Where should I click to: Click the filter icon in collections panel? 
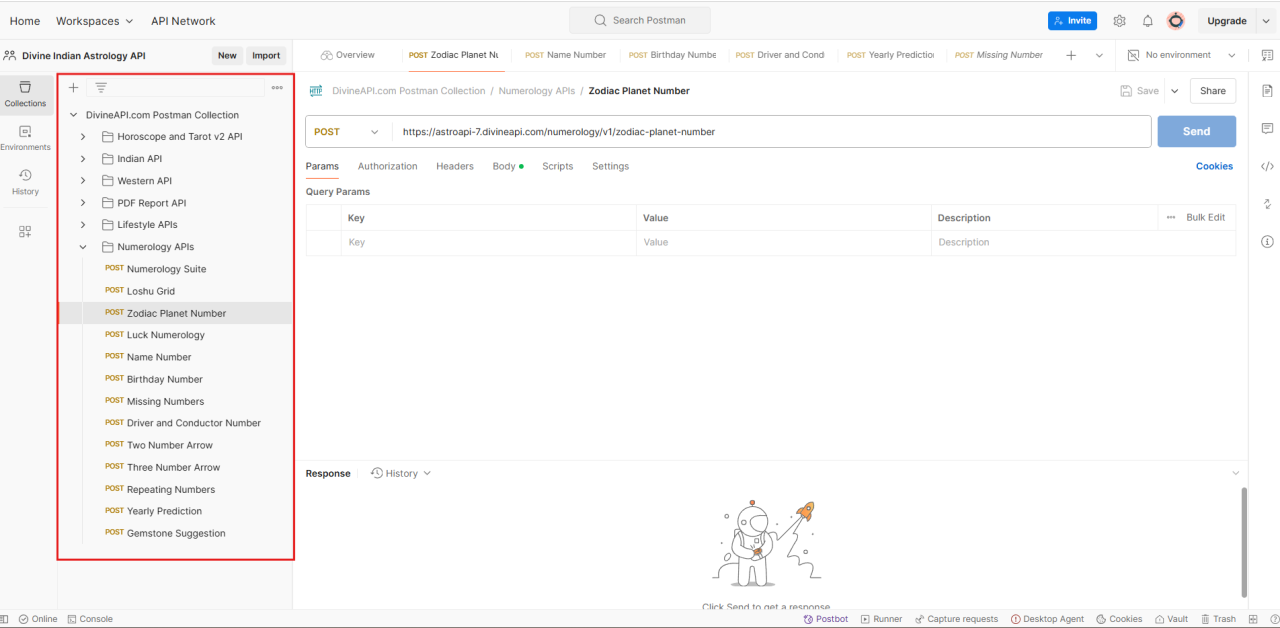point(101,88)
